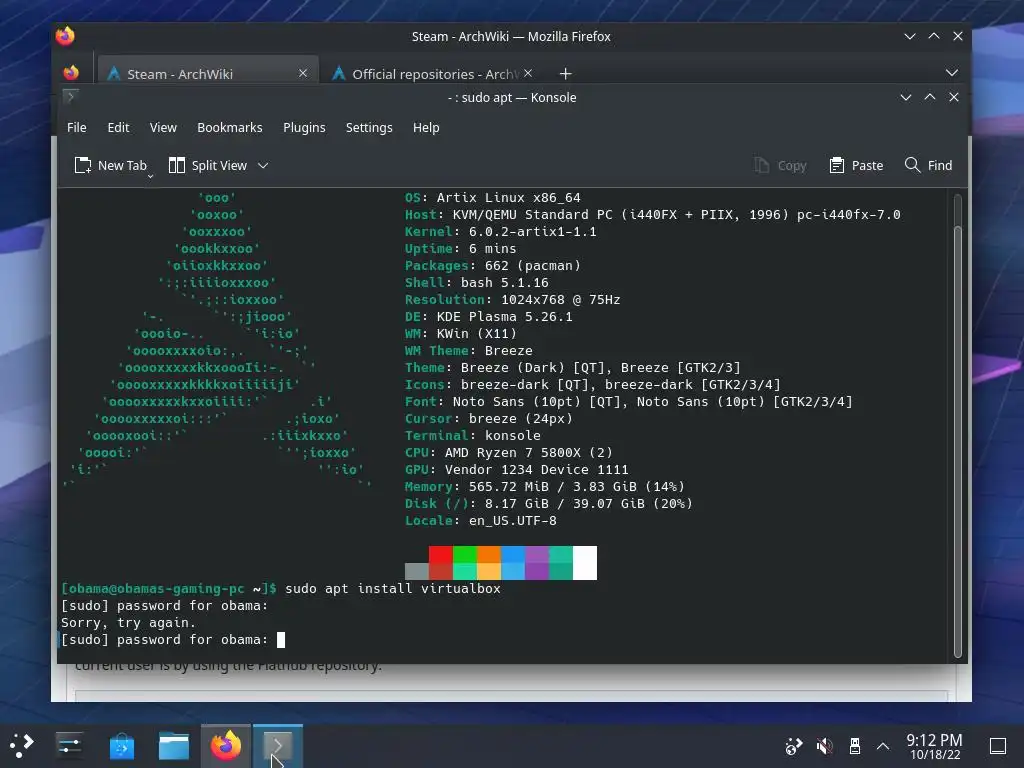
Task: Click the 'Packages: 662 (pacman)' line
Action: coord(492,266)
